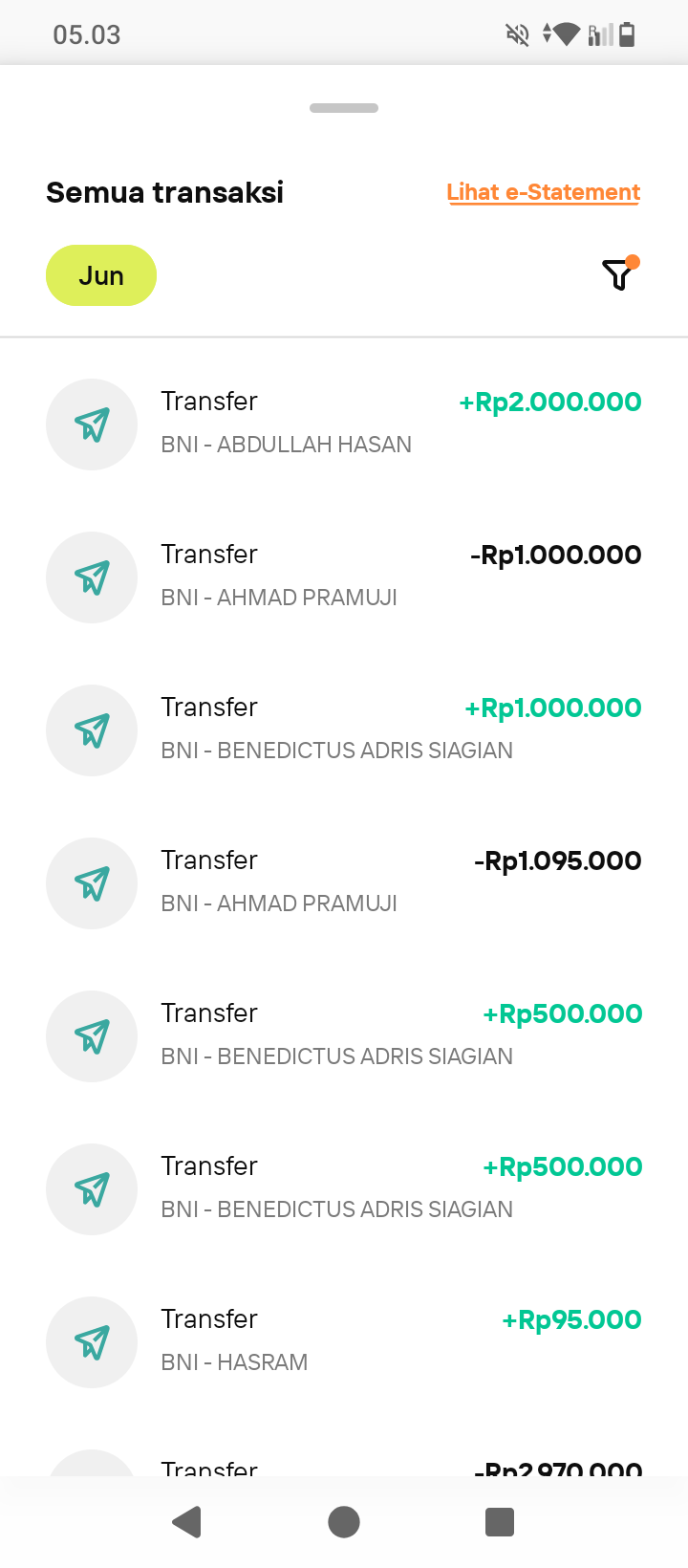Screen dimensions: 688x1568
Task: Tap the Semua transaksi heading
Action: coord(164,192)
